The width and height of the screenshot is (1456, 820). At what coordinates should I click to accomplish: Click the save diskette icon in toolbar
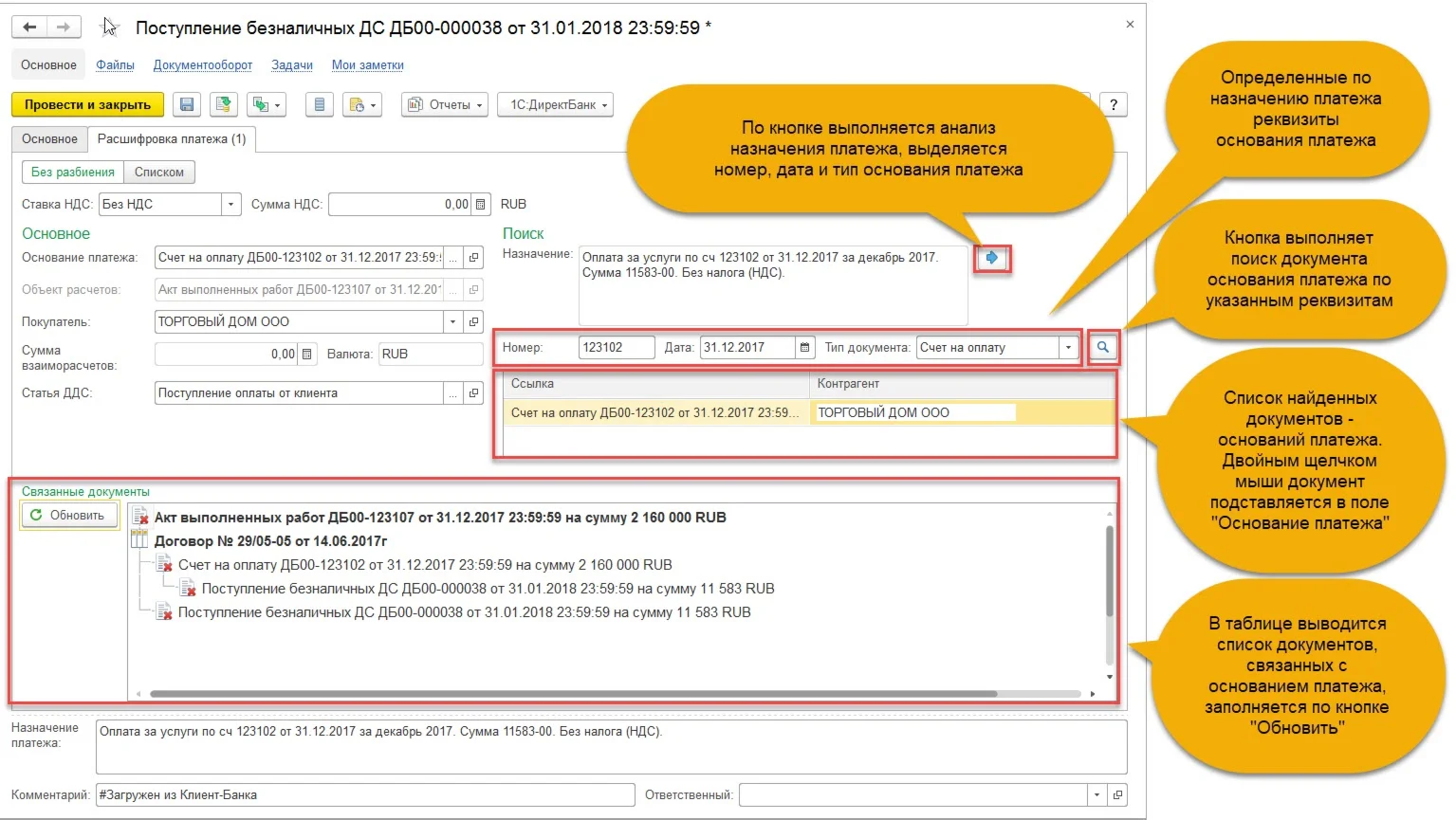[x=187, y=104]
